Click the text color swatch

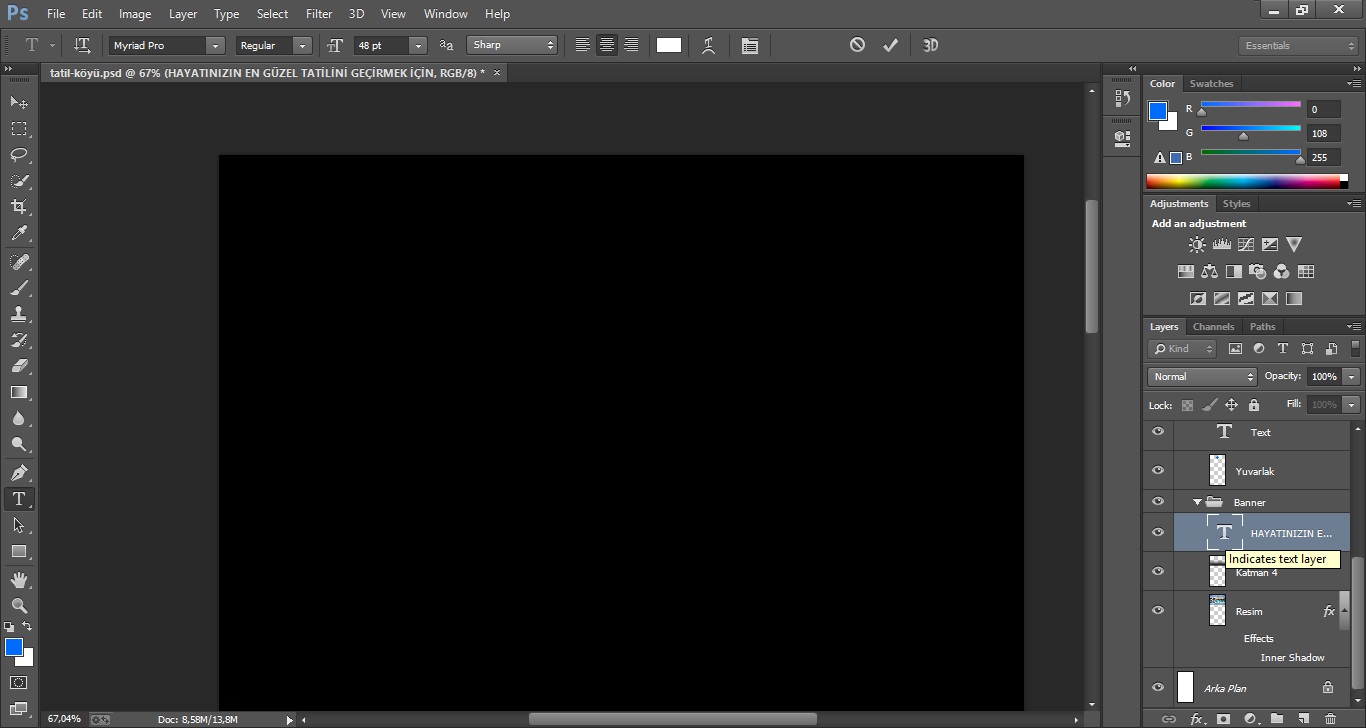coord(669,45)
